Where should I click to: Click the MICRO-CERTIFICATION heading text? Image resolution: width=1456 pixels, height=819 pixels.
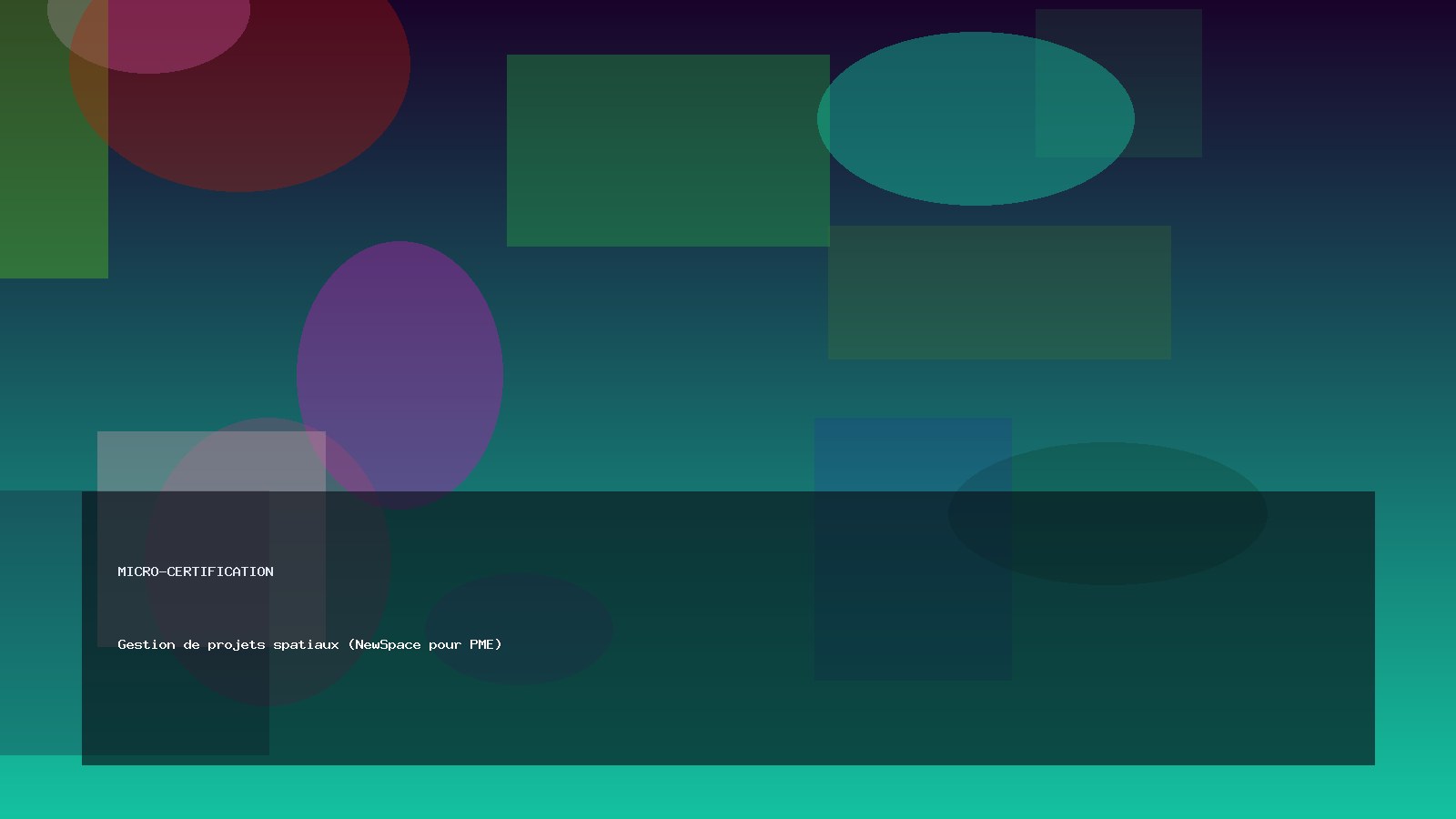click(196, 571)
